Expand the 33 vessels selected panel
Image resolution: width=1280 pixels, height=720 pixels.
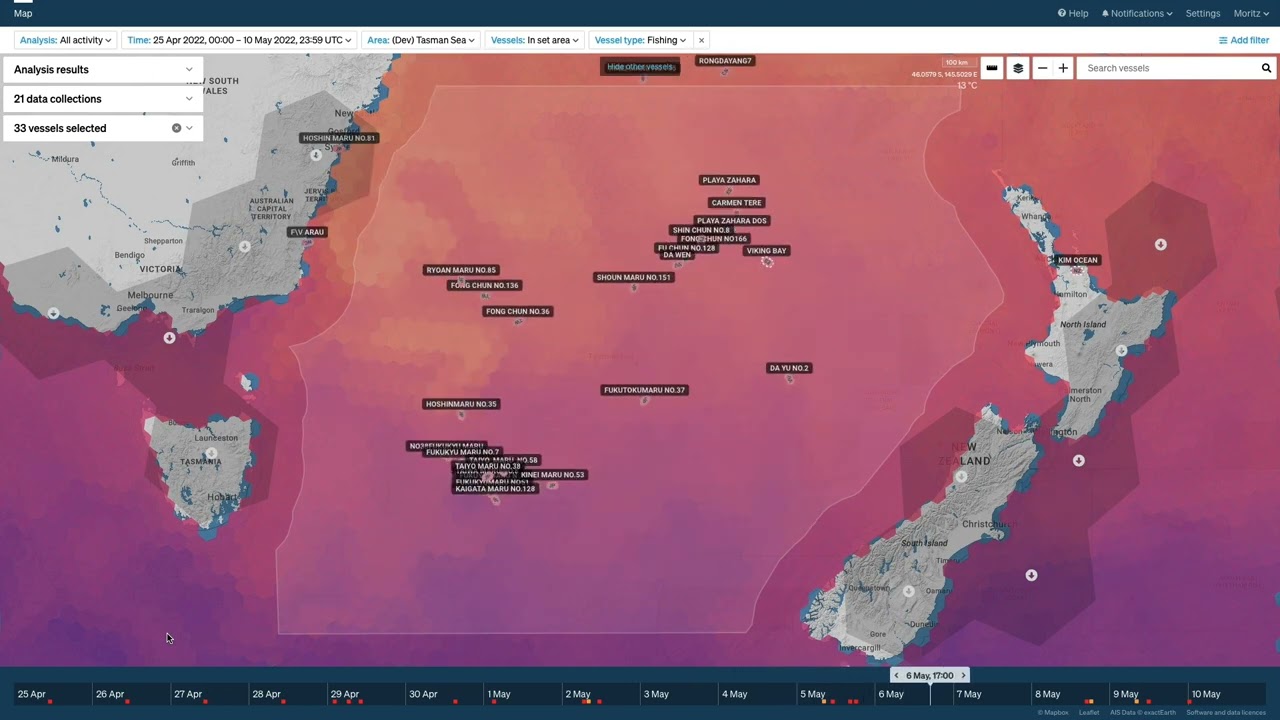(x=189, y=128)
